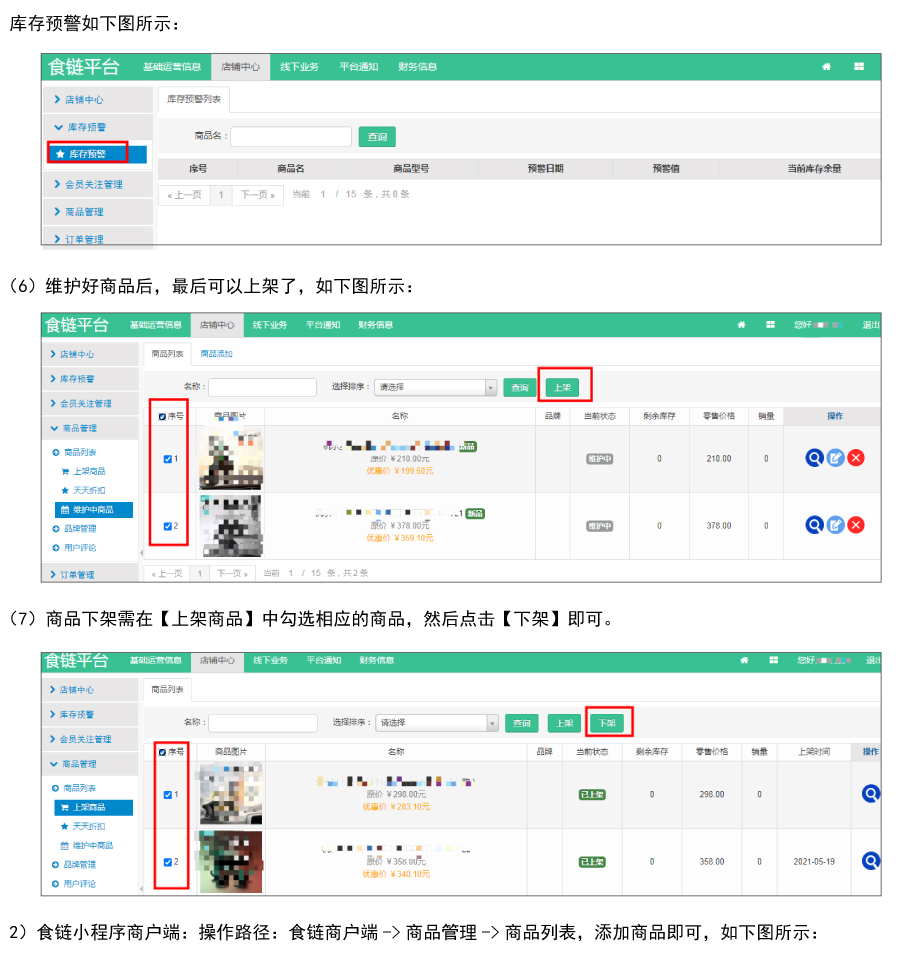This screenshot has height=958, width=920.
Task: Click the magnifier icon for product listed 2021-05-19
Action: coord(871,861)
